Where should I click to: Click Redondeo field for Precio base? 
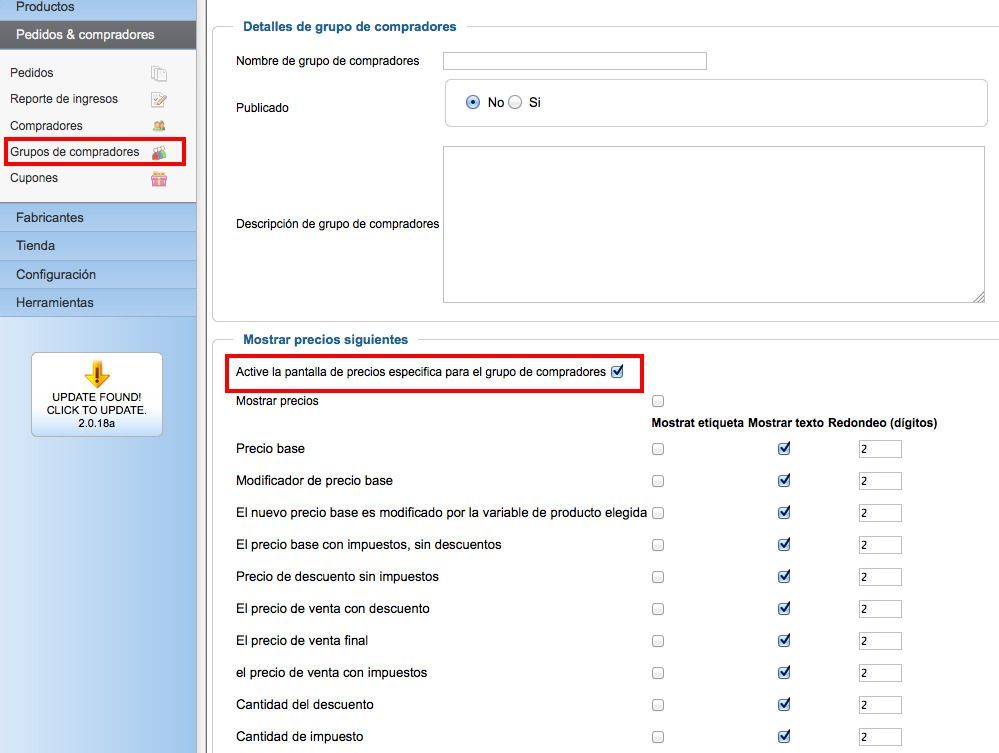click(x=880, y=449)
